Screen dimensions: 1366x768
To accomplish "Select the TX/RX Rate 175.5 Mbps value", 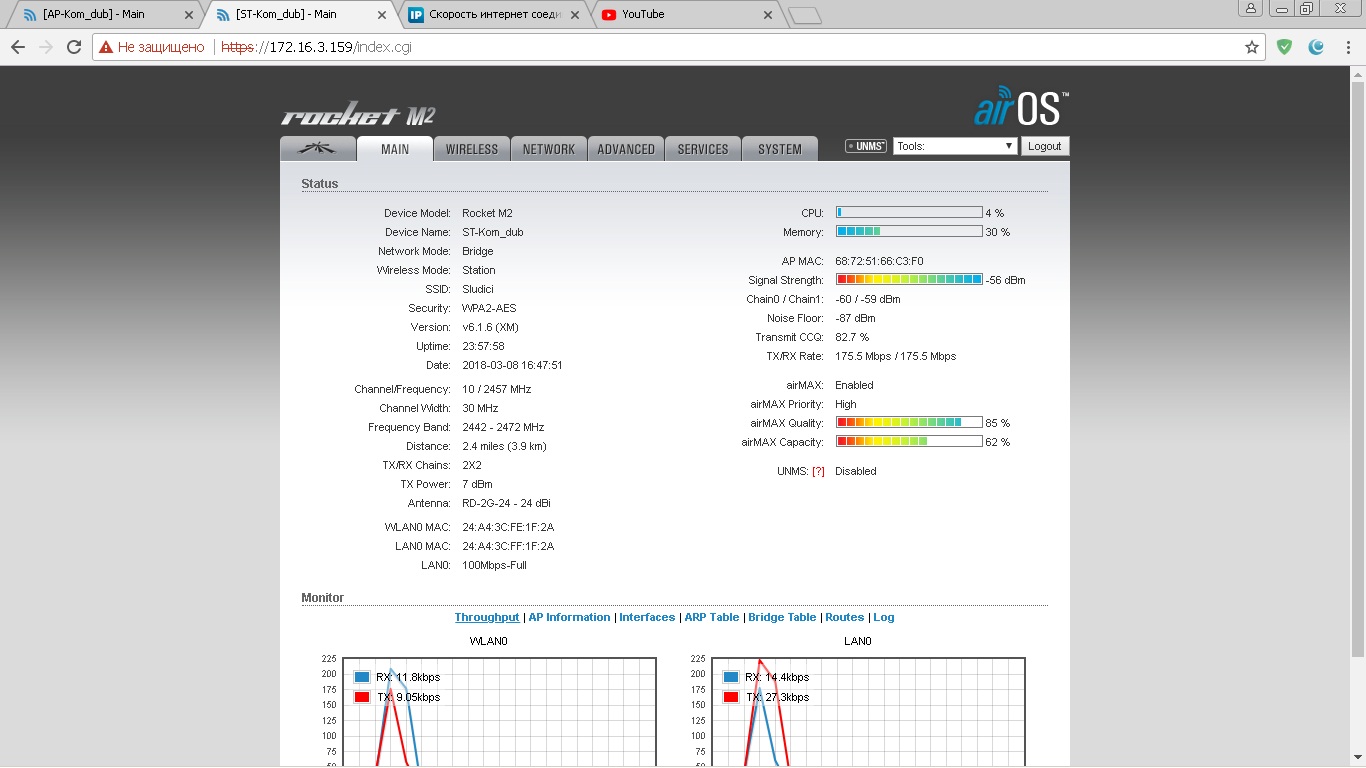I will coord(895,356).
